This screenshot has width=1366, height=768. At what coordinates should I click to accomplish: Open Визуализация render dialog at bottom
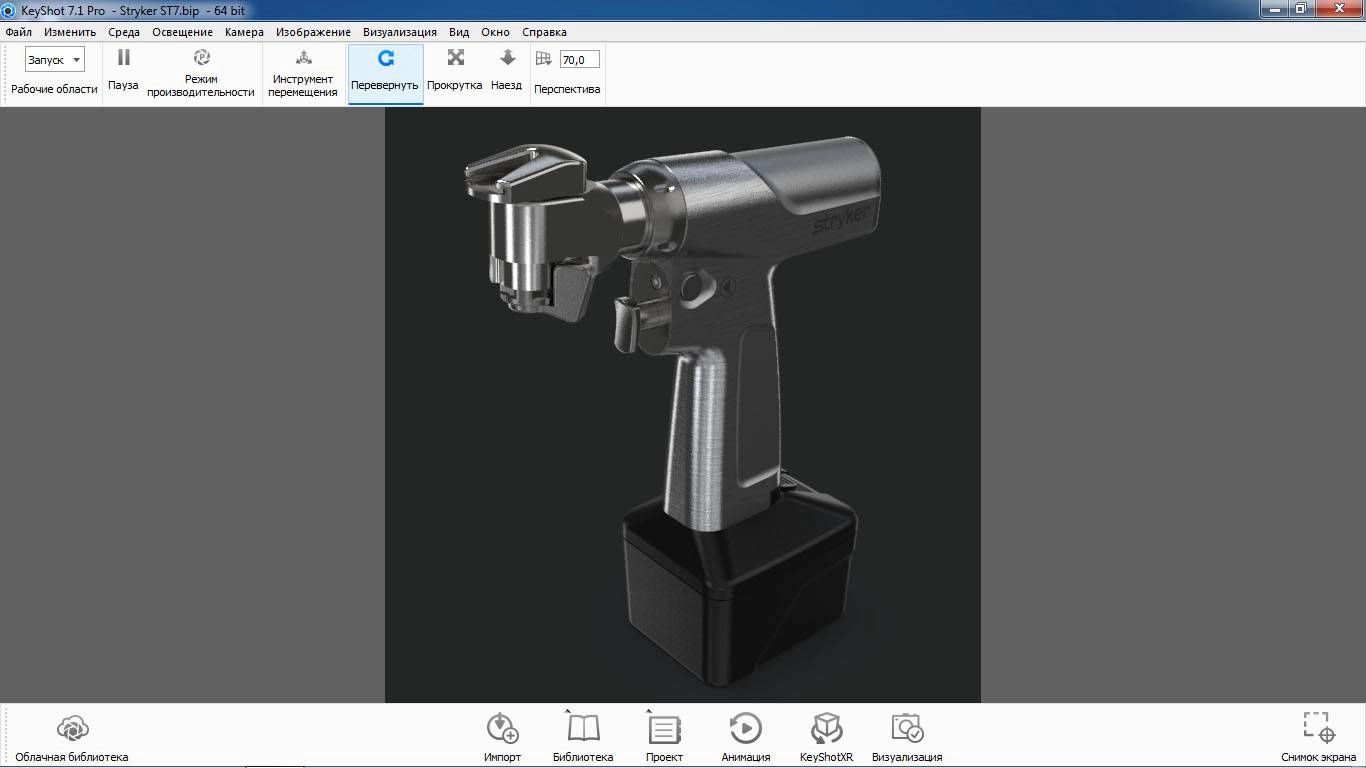coord(907,738)
